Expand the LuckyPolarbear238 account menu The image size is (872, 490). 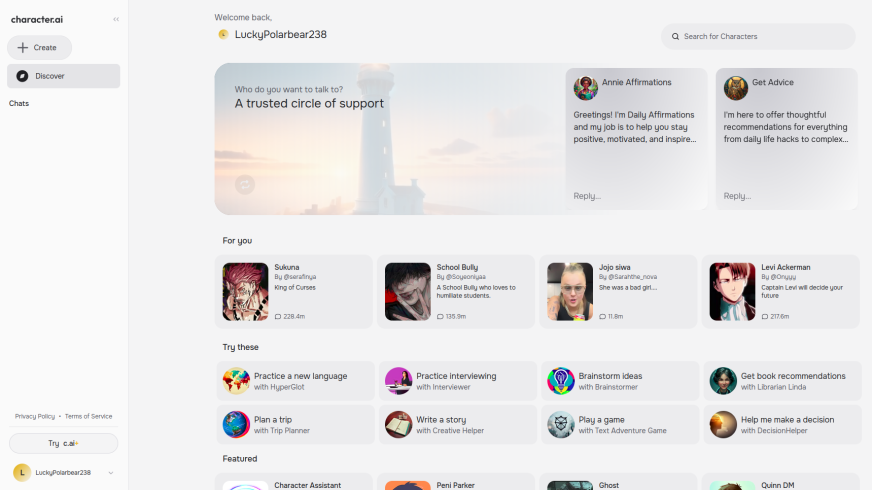[110, 473]
